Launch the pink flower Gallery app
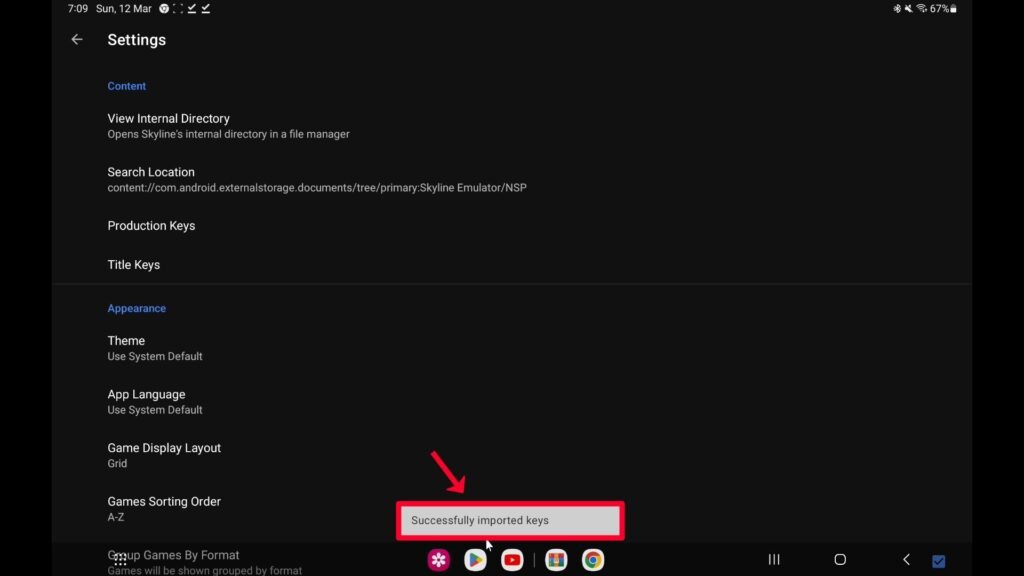This screenshot has height=576, width=1024. point(439,560)
